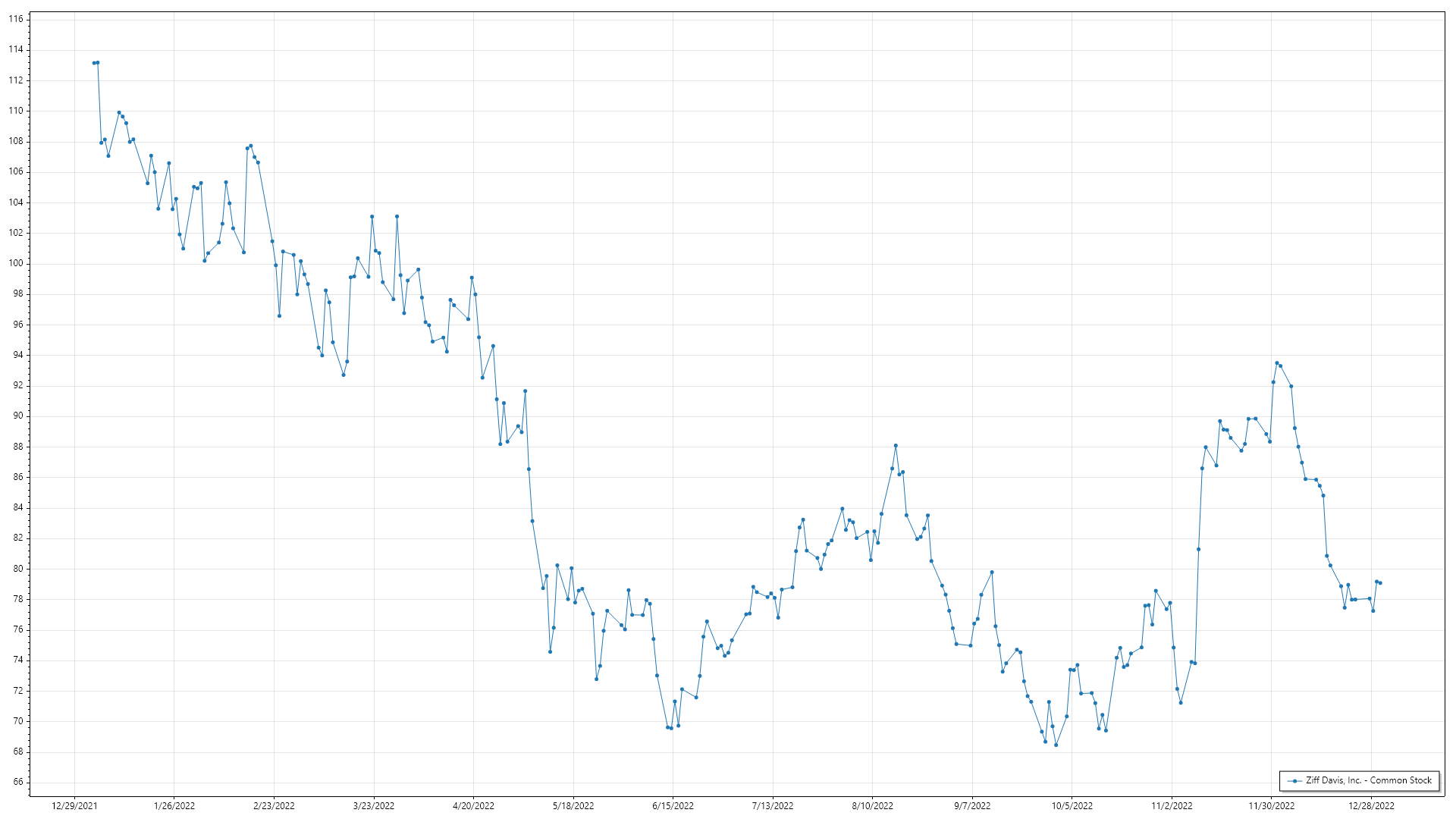1456x819 pixels.
Task: Click the Ziff Davis legend label text
Action: [1368, 780]
